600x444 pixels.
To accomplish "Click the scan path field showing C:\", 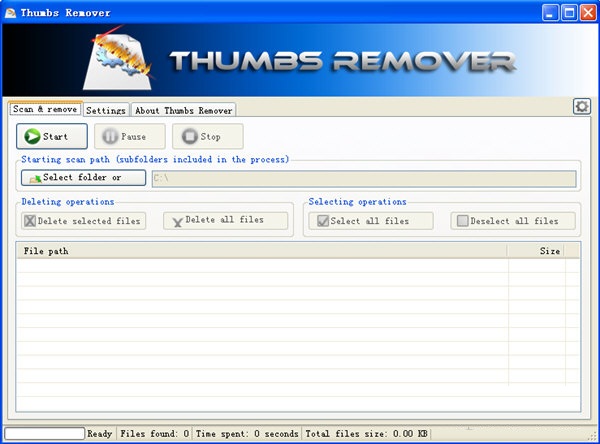I will coord(363,178).
